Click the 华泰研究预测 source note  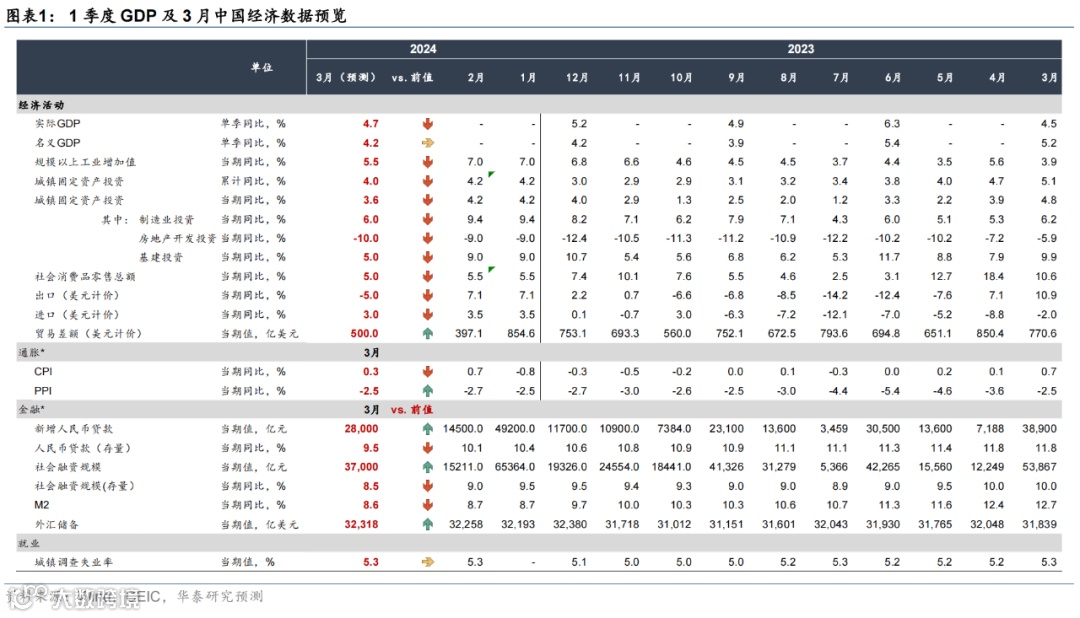(x=219, y=596)
